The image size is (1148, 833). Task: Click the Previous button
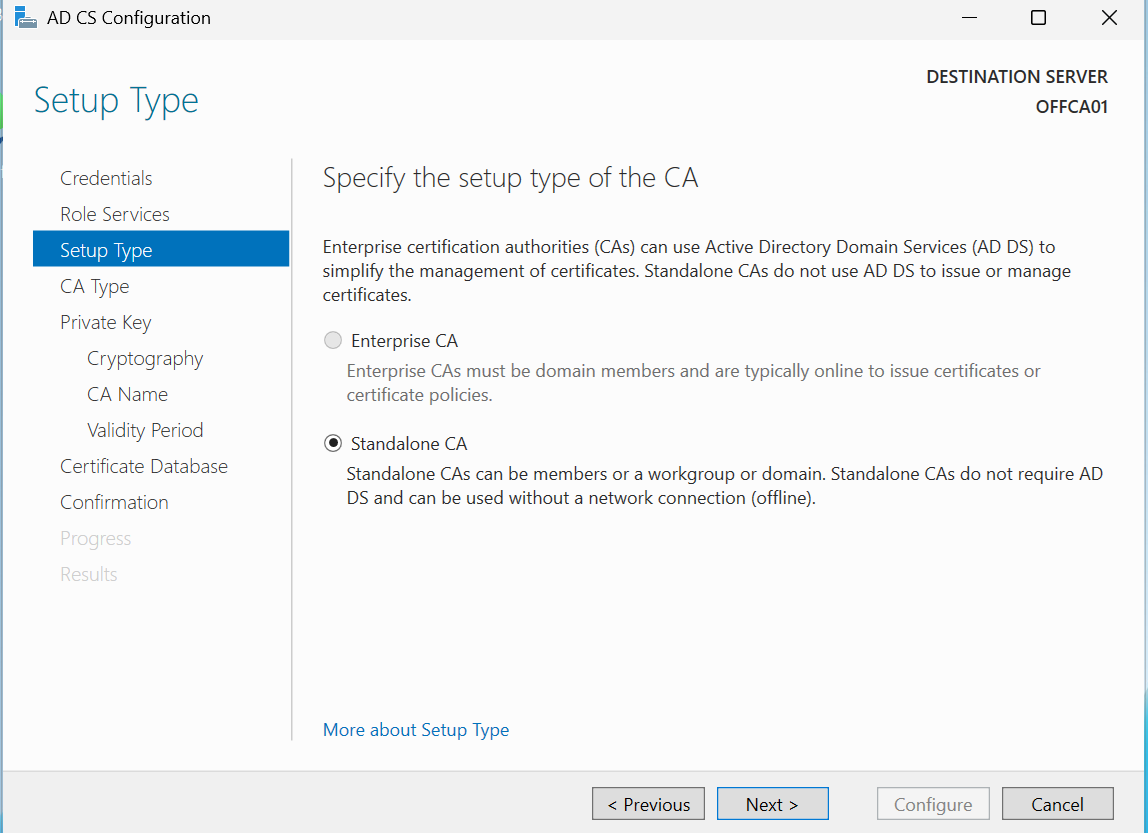pyautogui.click(x=648, y=804)
